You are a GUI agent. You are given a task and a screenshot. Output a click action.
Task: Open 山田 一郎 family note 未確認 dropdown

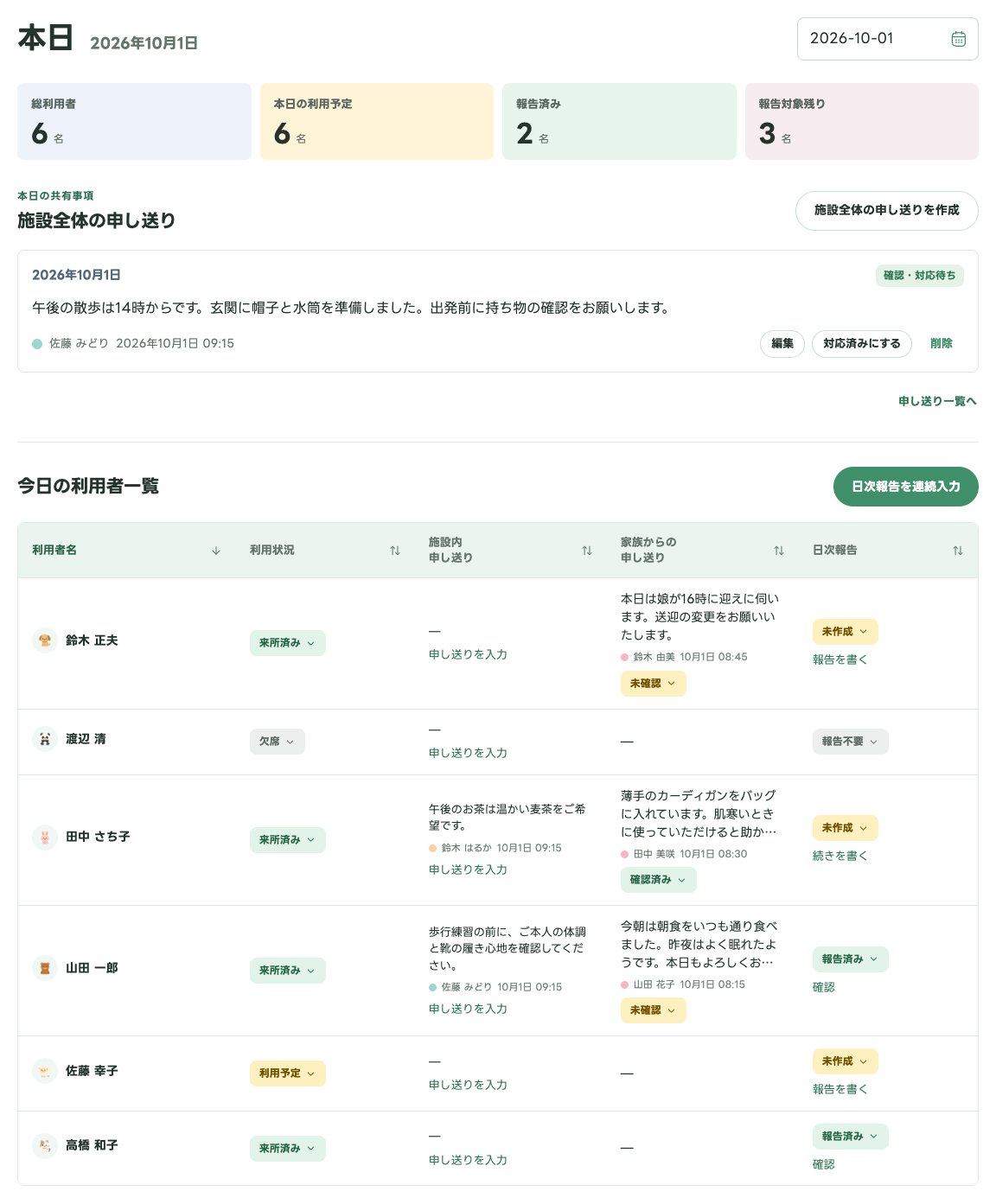point(654,1010)
